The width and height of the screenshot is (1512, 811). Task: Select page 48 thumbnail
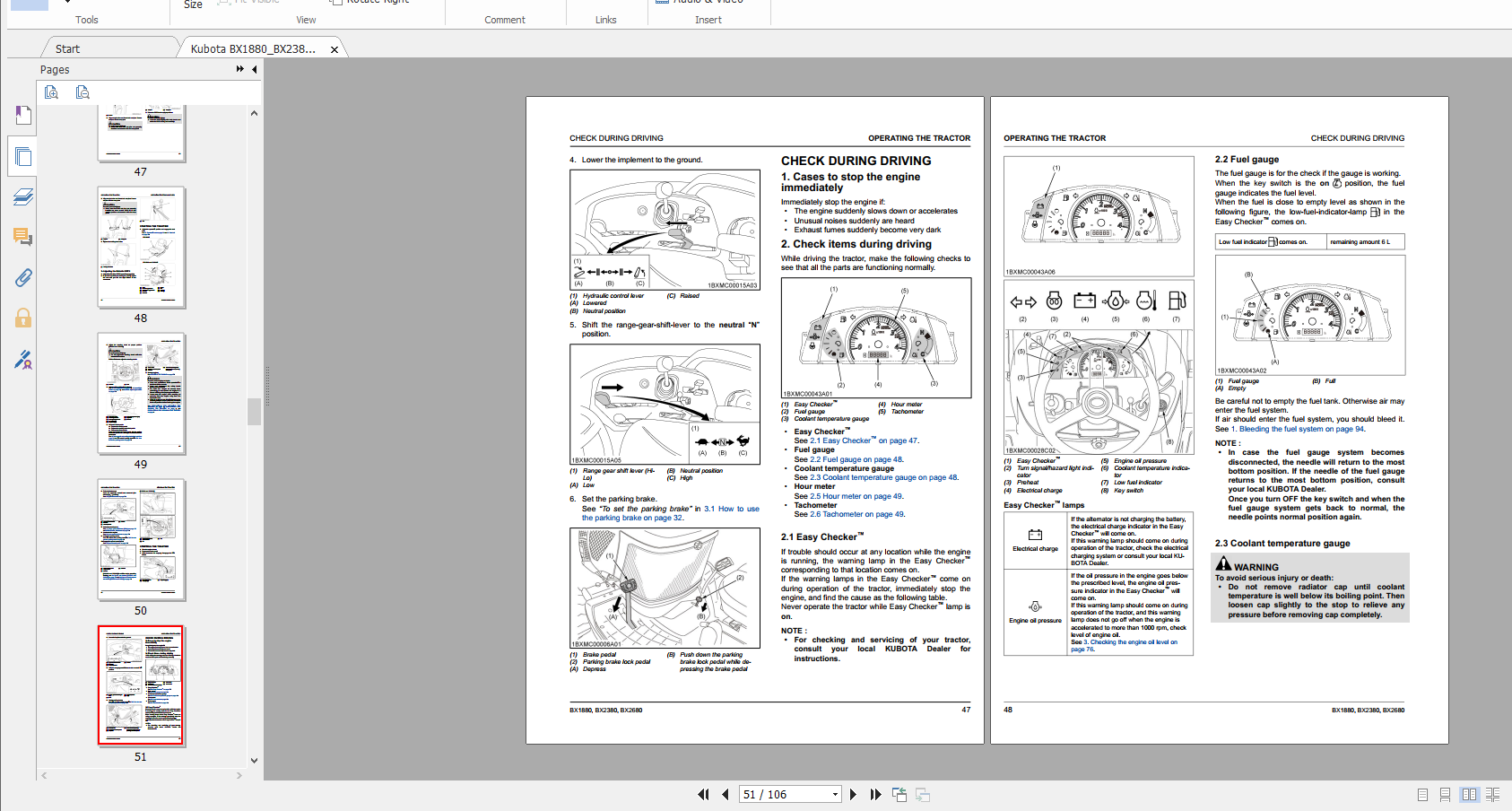point(141,249)
